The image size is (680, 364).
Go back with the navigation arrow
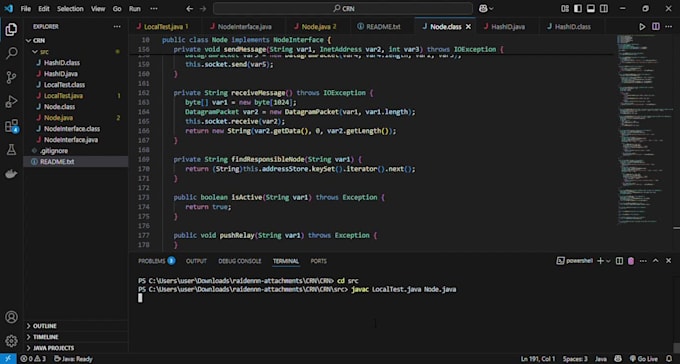tap(190, 8)
